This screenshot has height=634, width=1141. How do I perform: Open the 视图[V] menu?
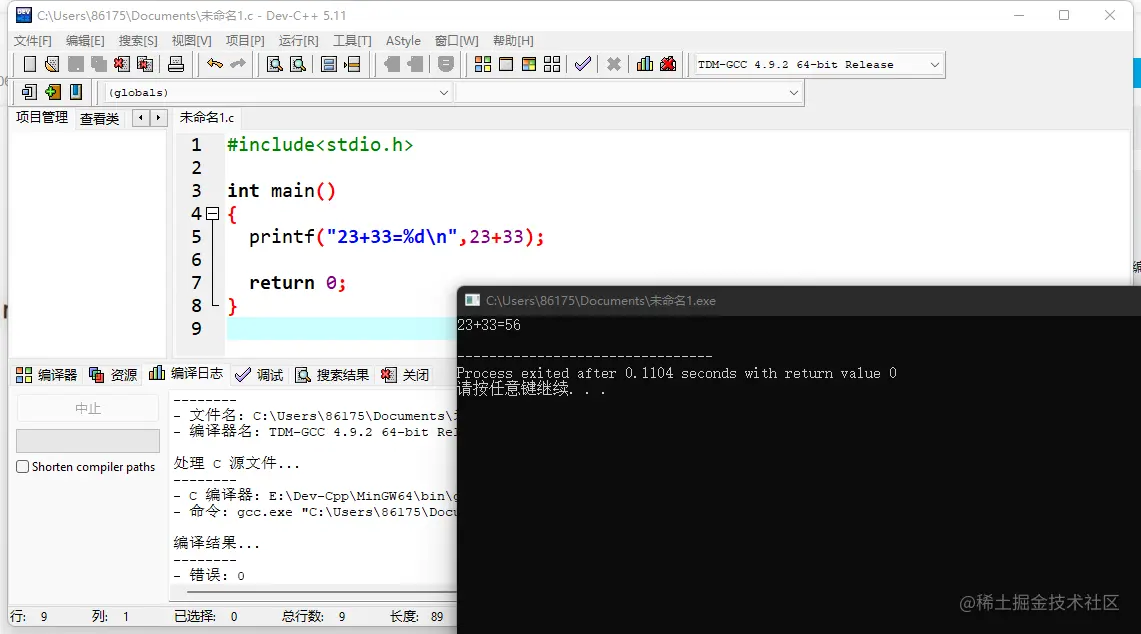click(x=191, y=41)
